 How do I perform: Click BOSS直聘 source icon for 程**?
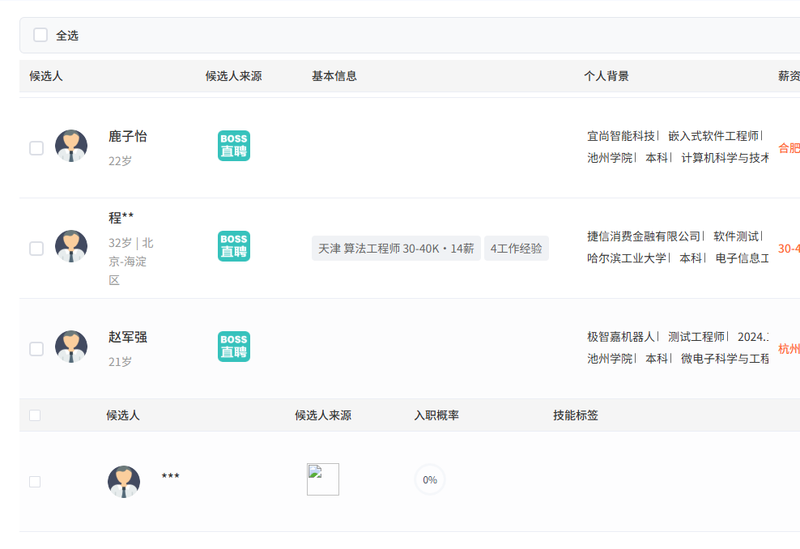(x=234, y=247)
